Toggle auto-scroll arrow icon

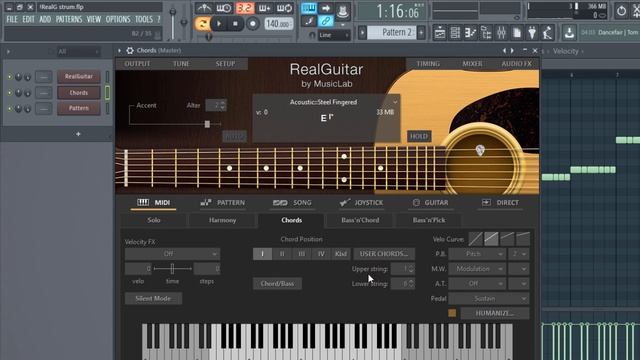point(326,8)
